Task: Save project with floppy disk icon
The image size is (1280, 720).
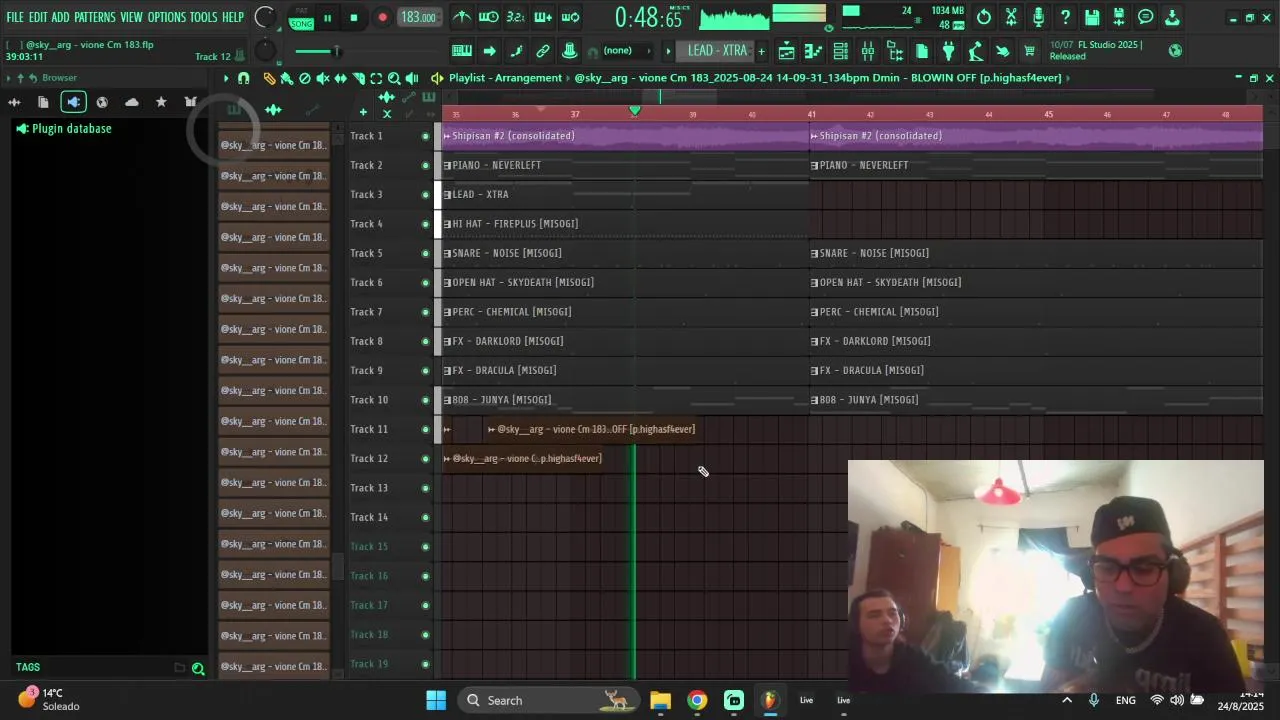Action: pos(1092,17)
